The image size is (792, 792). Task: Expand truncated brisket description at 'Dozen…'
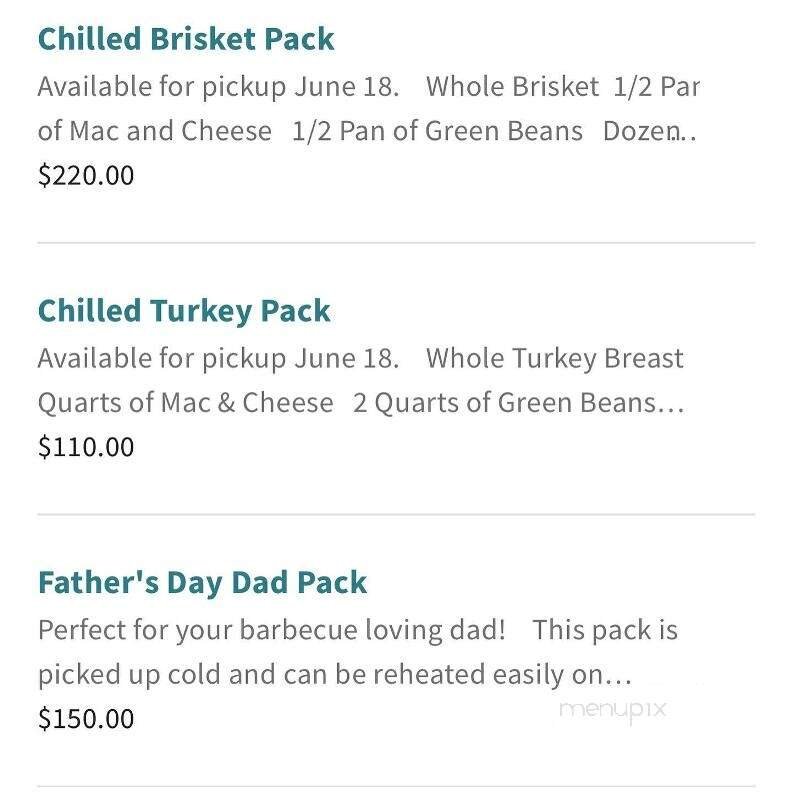[650, 131]
